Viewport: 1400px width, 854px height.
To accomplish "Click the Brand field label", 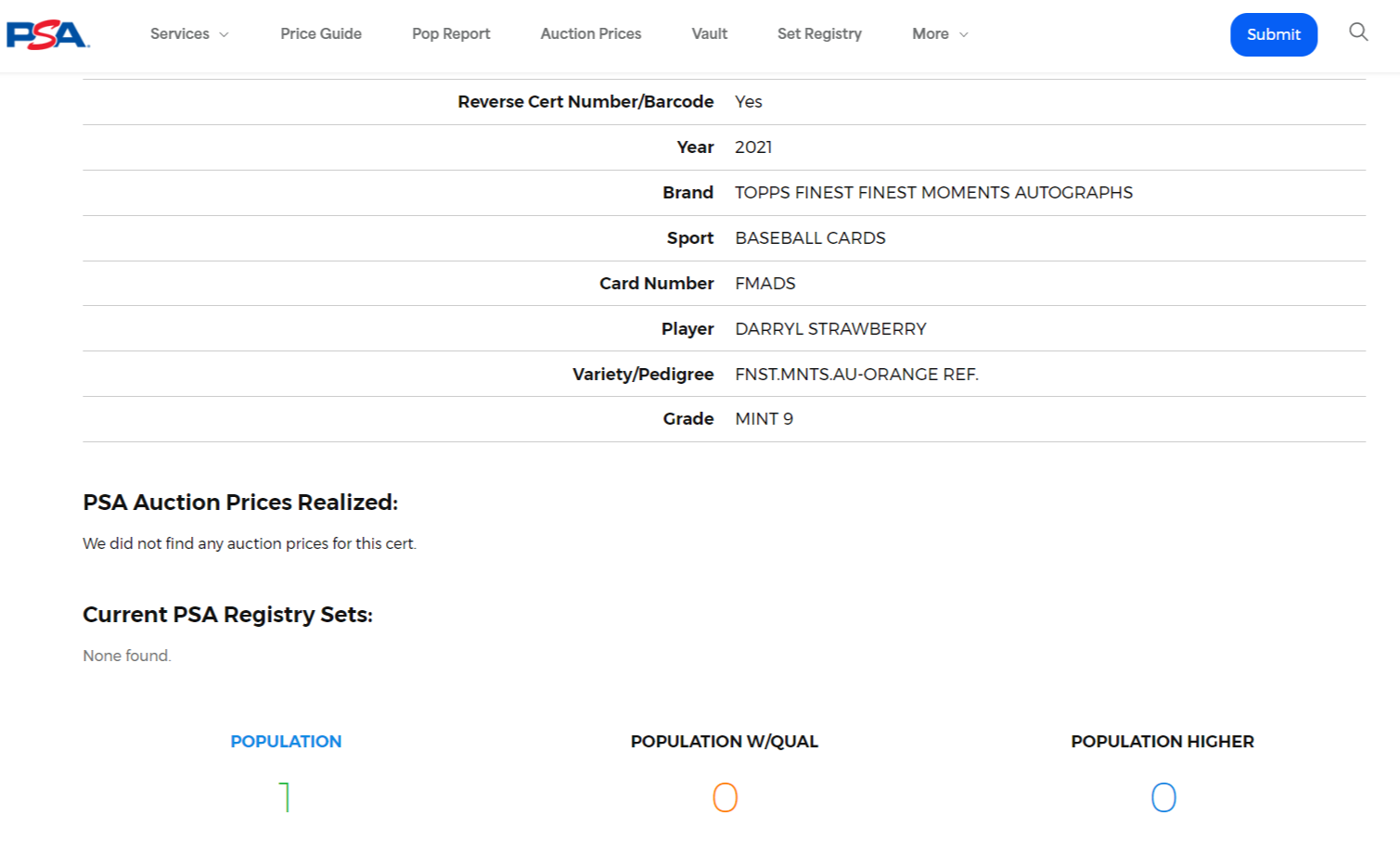I will (x=688, y=193).
